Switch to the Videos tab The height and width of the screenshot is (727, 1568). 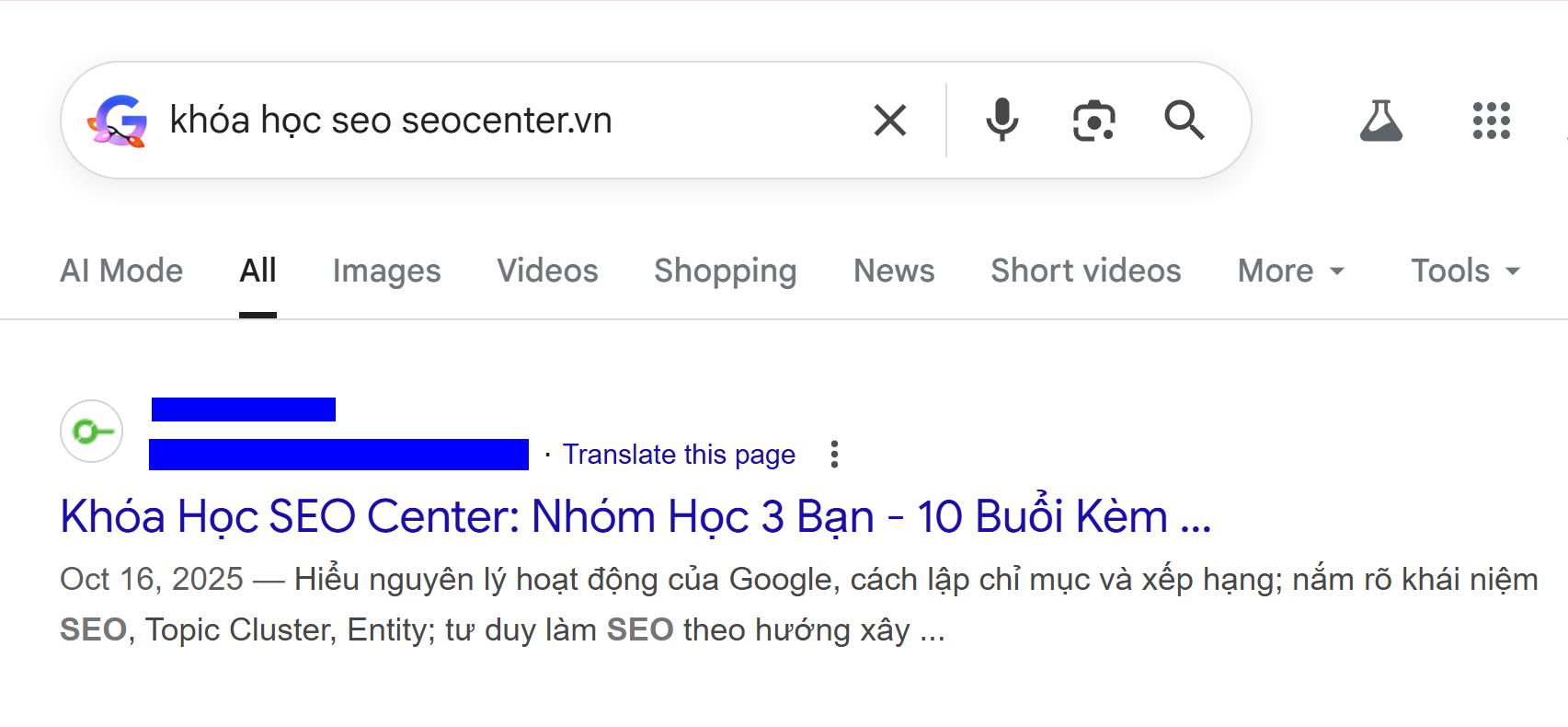coord(546,271)
